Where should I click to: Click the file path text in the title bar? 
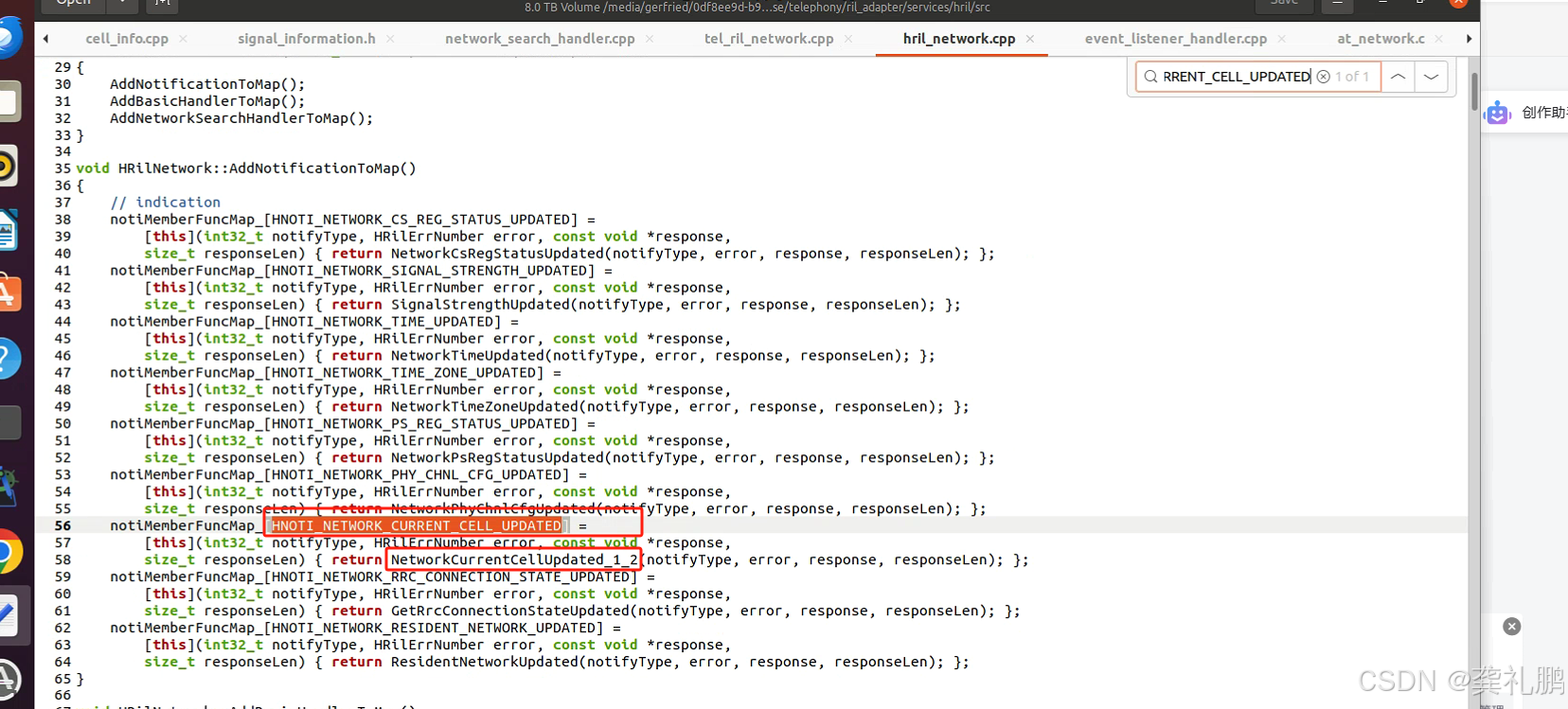tap(757, 8)
